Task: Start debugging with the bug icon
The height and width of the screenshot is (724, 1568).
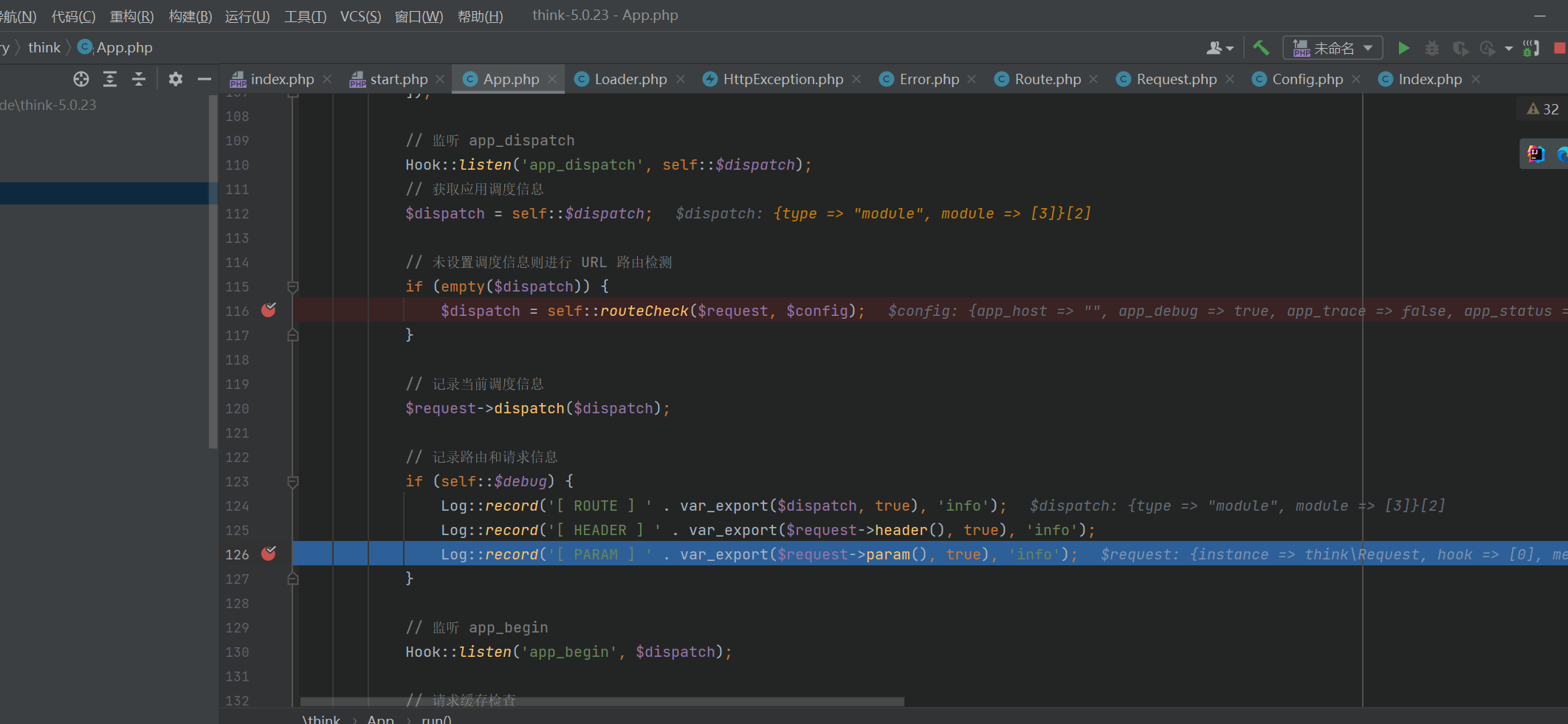Action: pyautogui.click(x=1431, y=48)
